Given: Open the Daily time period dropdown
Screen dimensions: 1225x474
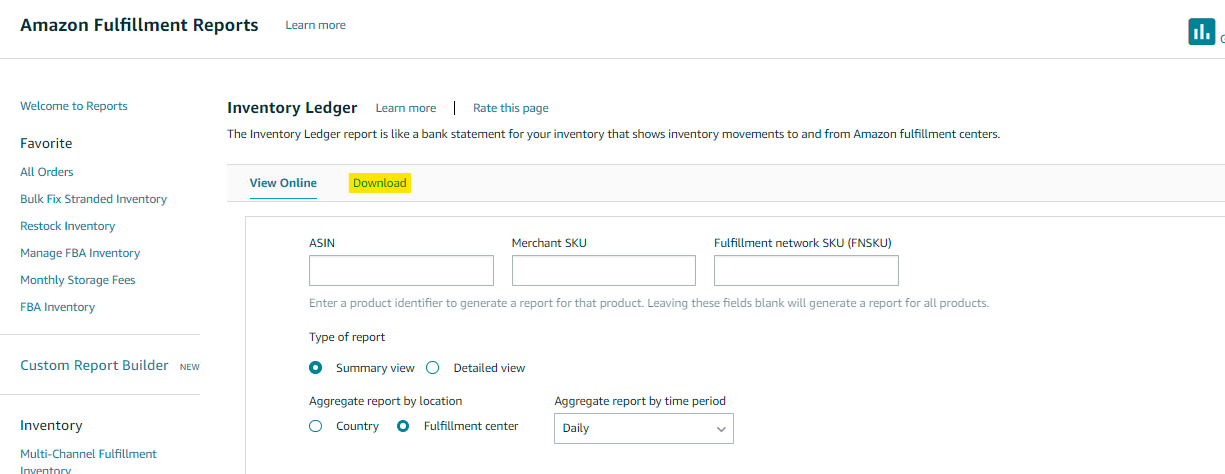Looking at the screenshot, I should [x=643, y=428].
